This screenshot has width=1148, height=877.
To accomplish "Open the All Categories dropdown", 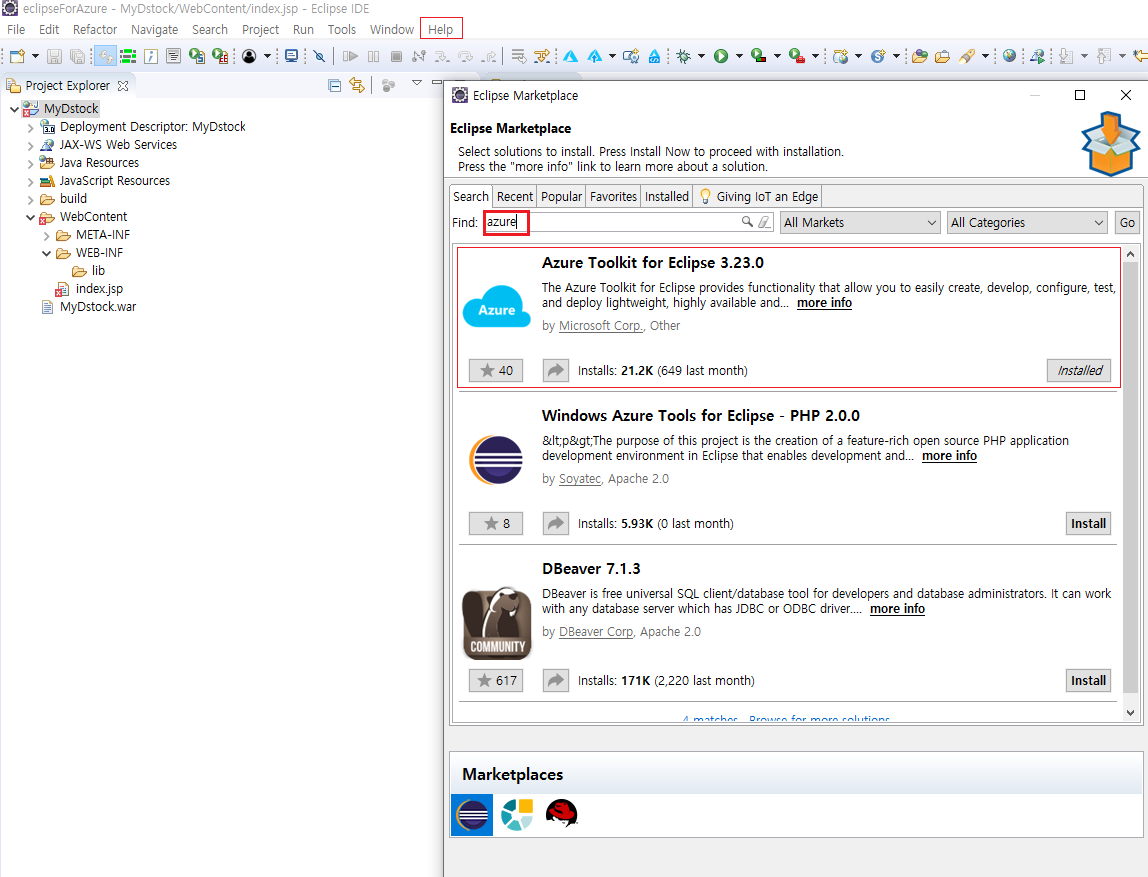I will (x=1027, y=223).
